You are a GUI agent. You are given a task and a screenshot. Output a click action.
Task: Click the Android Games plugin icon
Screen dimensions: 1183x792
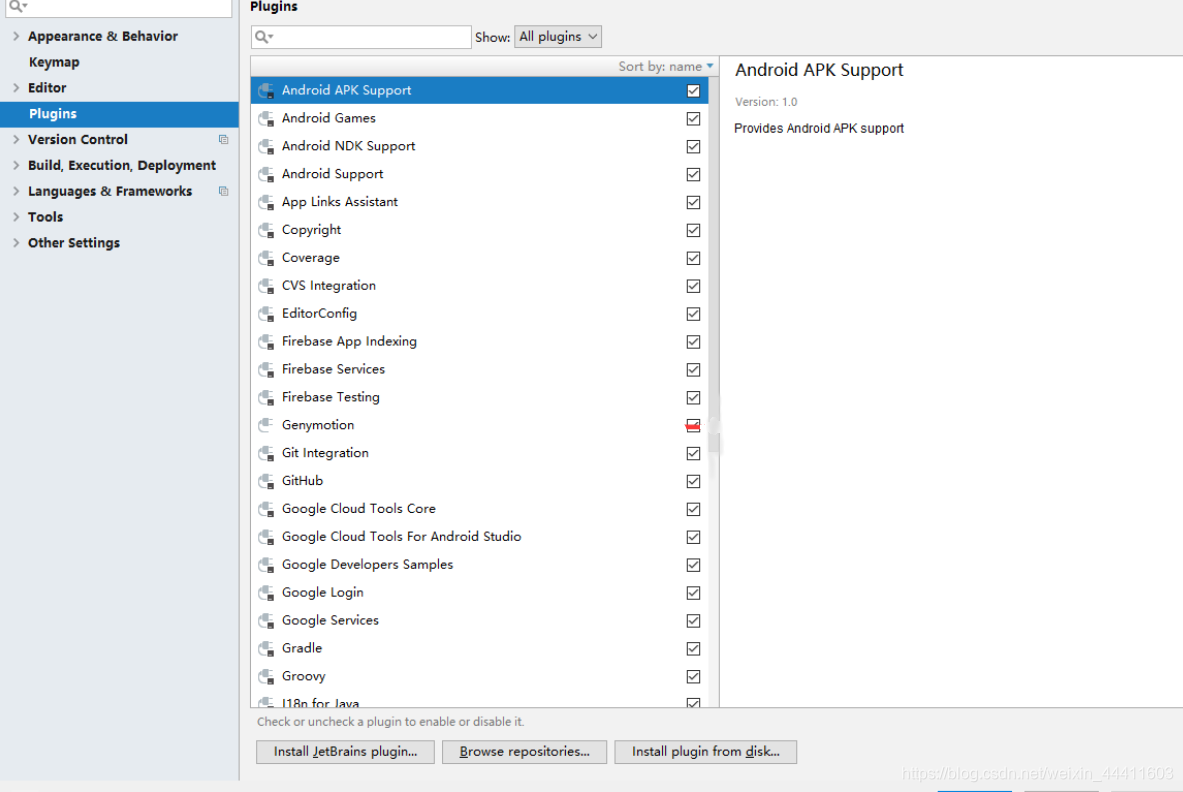tap(266, 118)
